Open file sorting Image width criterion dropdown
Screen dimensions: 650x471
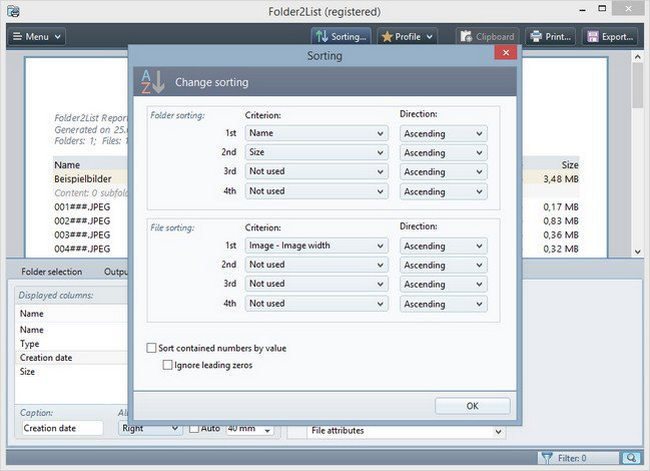click(x=316, y=245)
